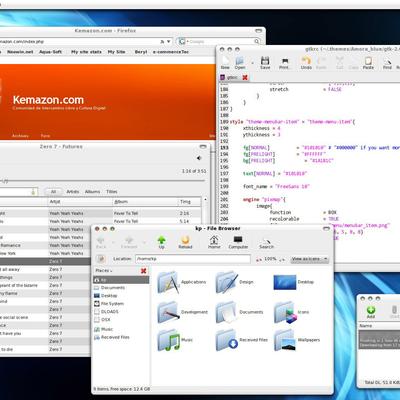Open Search in File Browser toolbar
Screen dimensions: 400x400
click(266, 243)
